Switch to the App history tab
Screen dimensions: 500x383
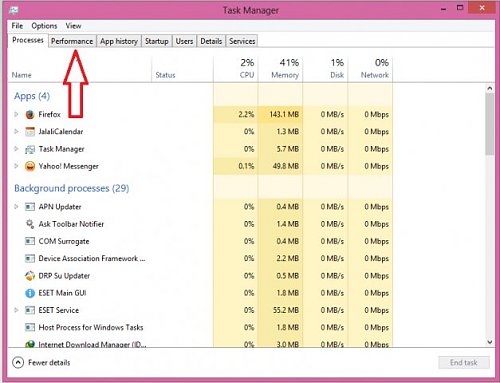[119, 41]
